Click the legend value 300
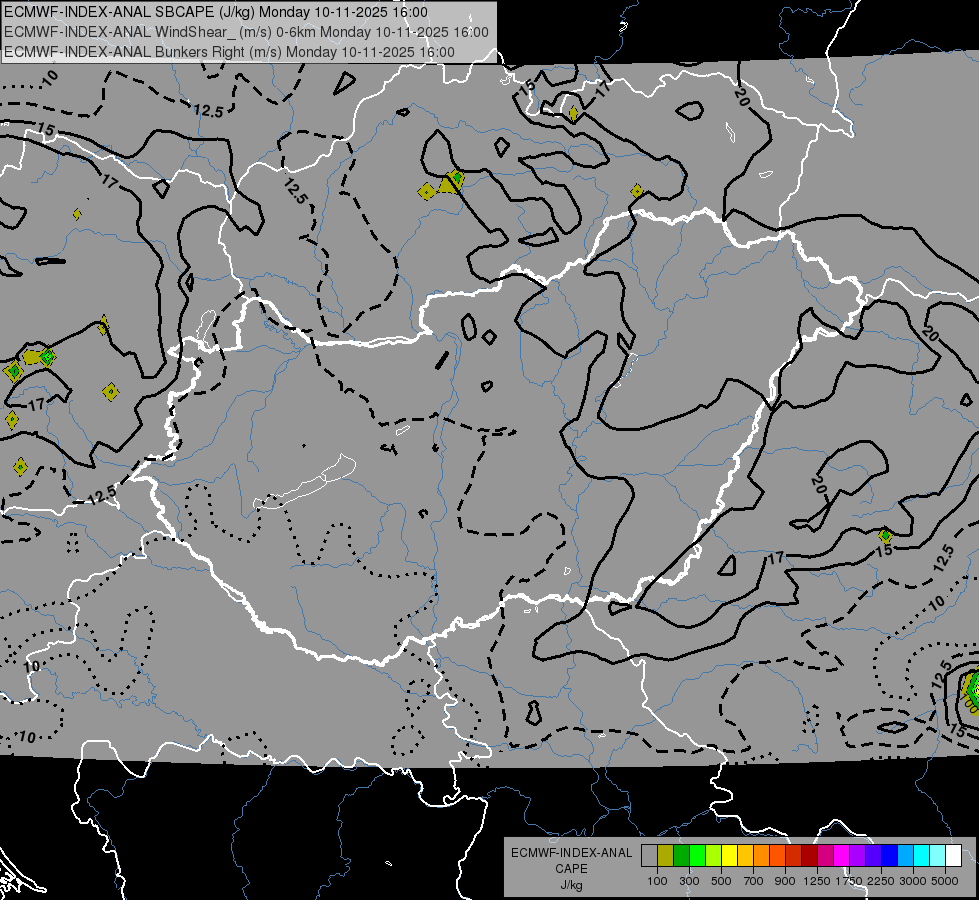This screenshot has height=900, width=979. [x=689, y=881]
